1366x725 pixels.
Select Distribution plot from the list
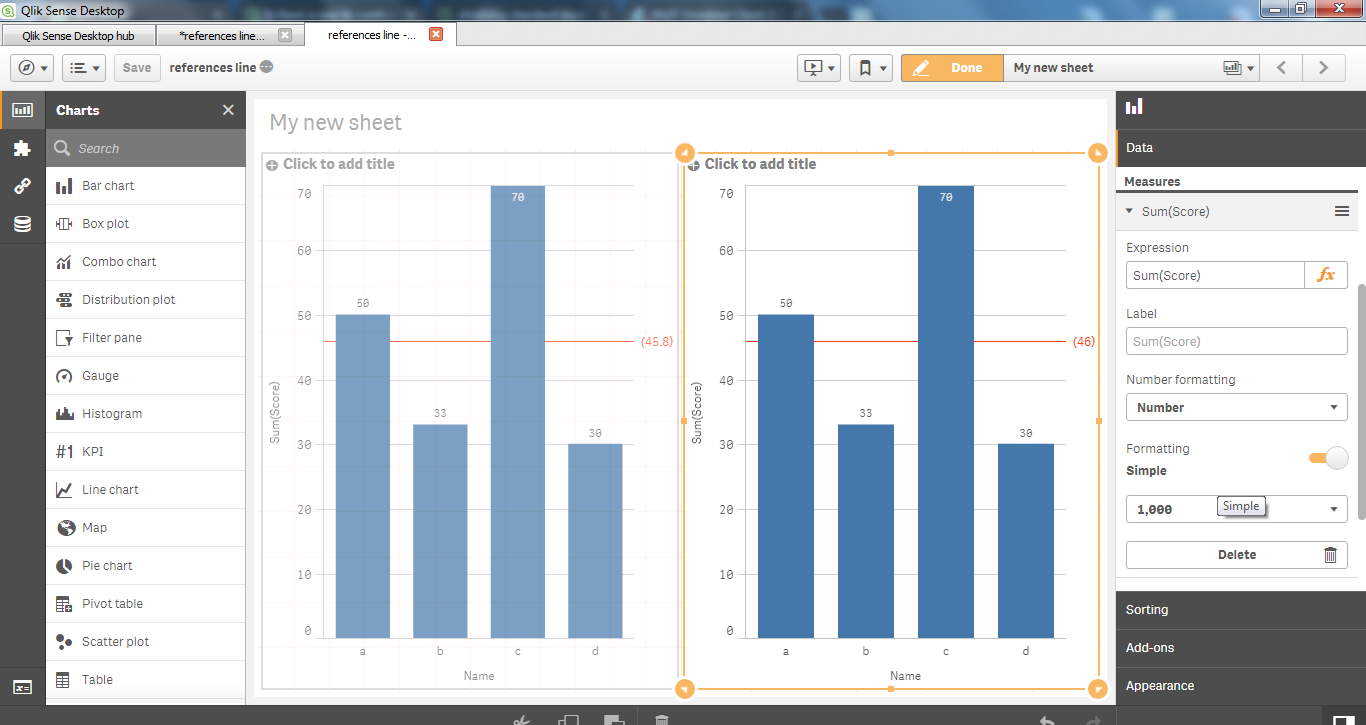[146, 300]
